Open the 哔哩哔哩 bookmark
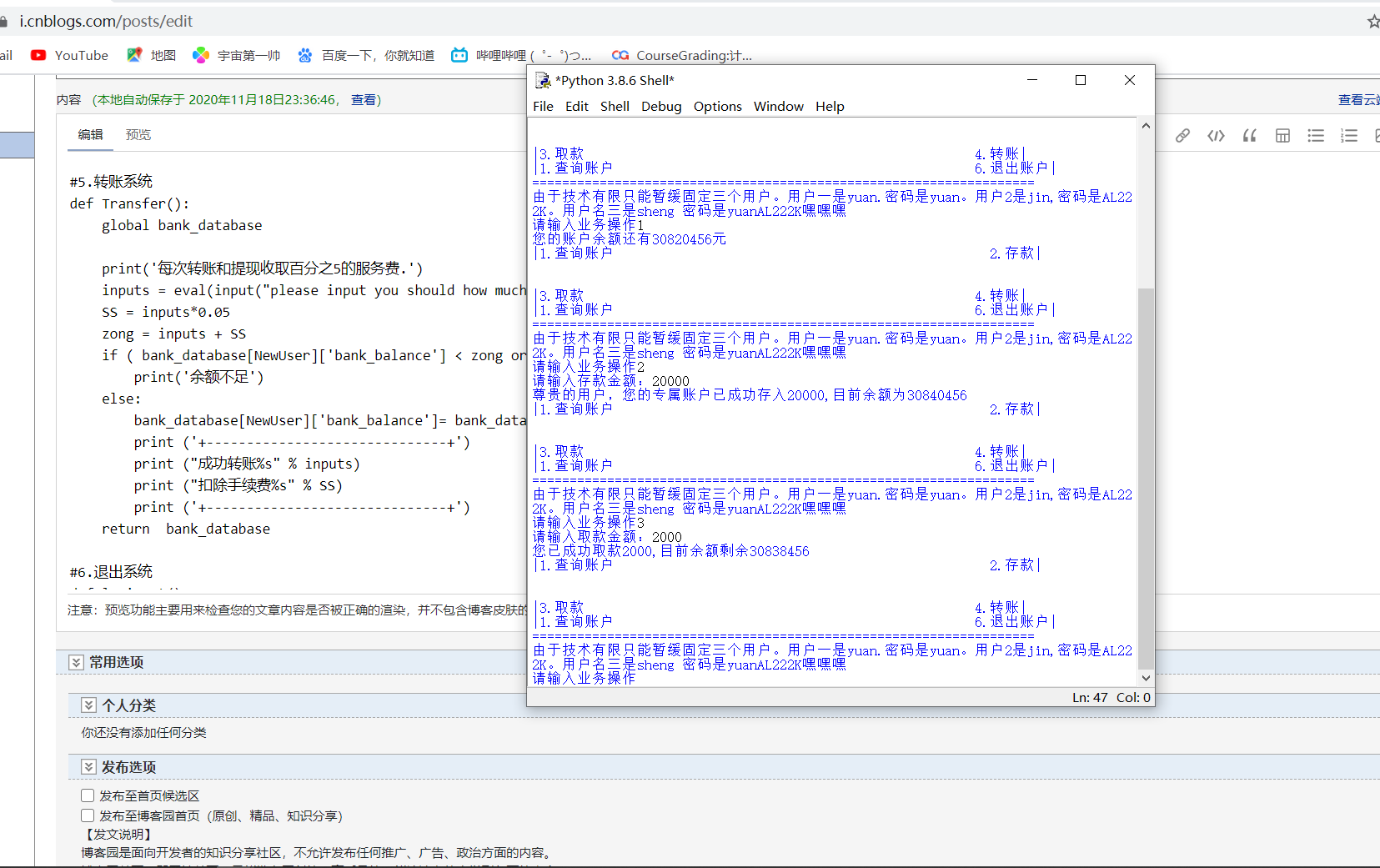 [521, 55]
